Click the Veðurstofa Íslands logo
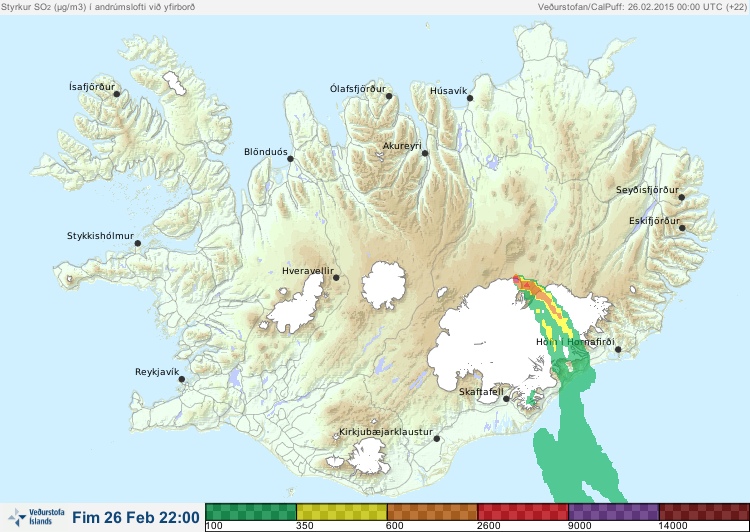750x532 pixels. [36, 517]
